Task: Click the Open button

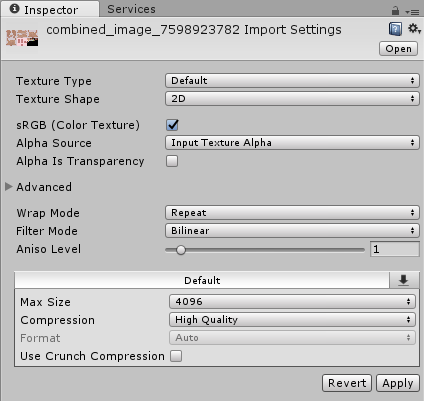Action: click(398, 49)
